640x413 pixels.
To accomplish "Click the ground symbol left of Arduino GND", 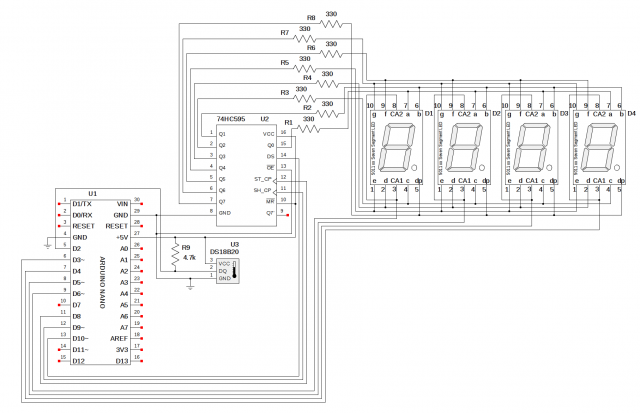I will pyautogui.click(x=48, y=245).
